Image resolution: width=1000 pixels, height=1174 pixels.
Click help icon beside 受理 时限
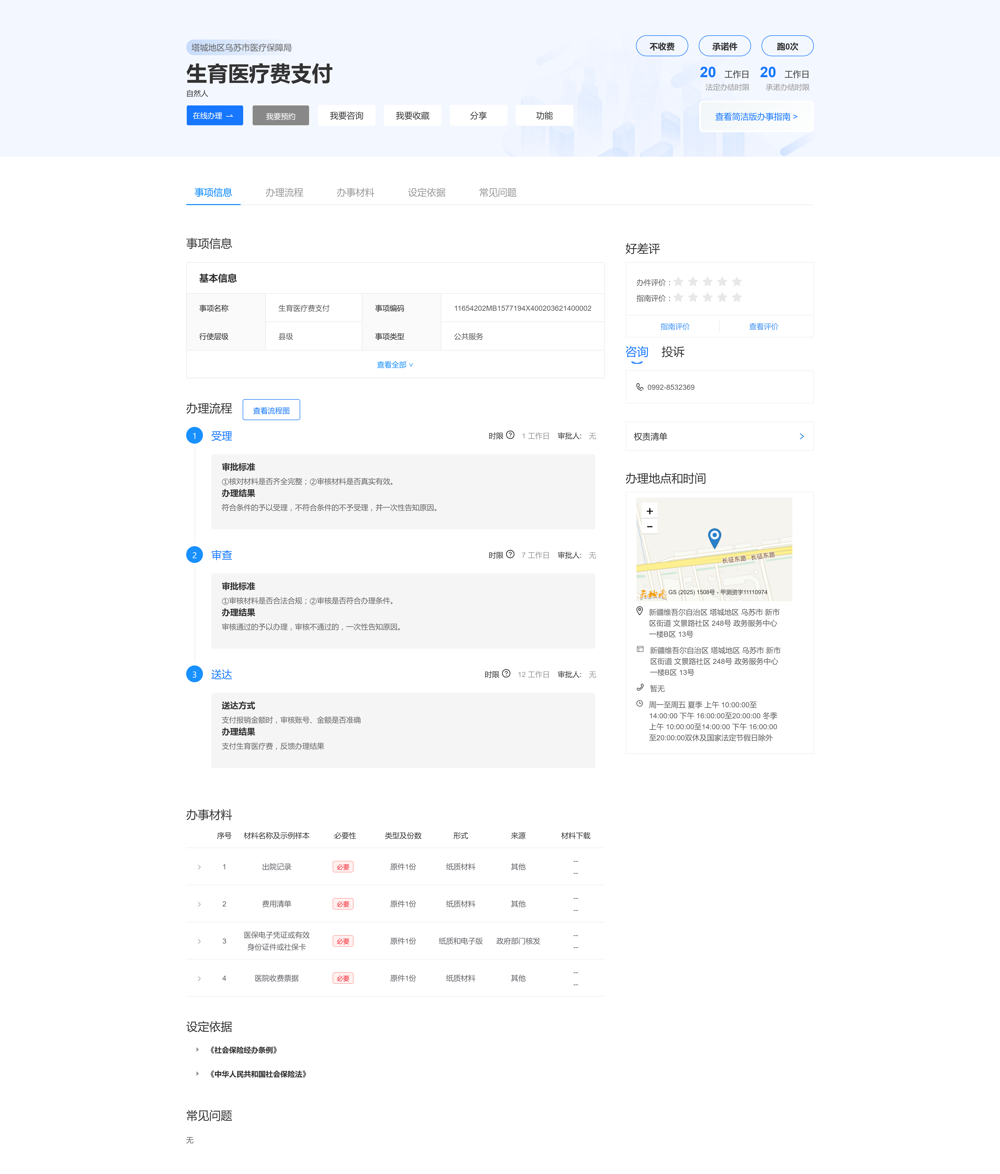pyautogui.click(x=510, y=435)
